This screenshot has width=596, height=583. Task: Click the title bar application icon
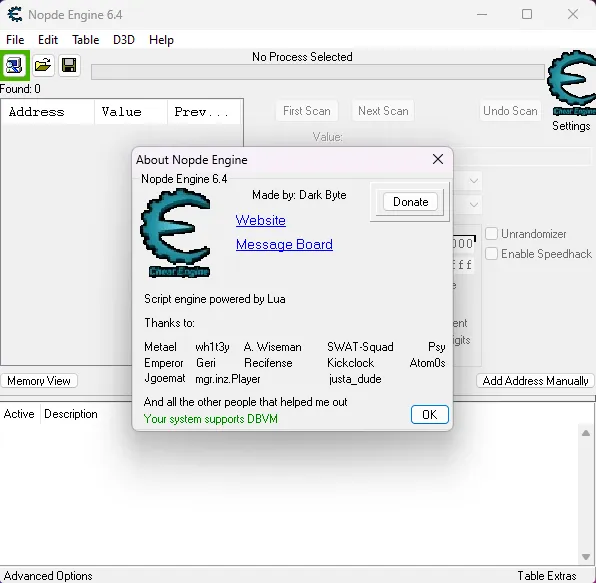[15, 14]
